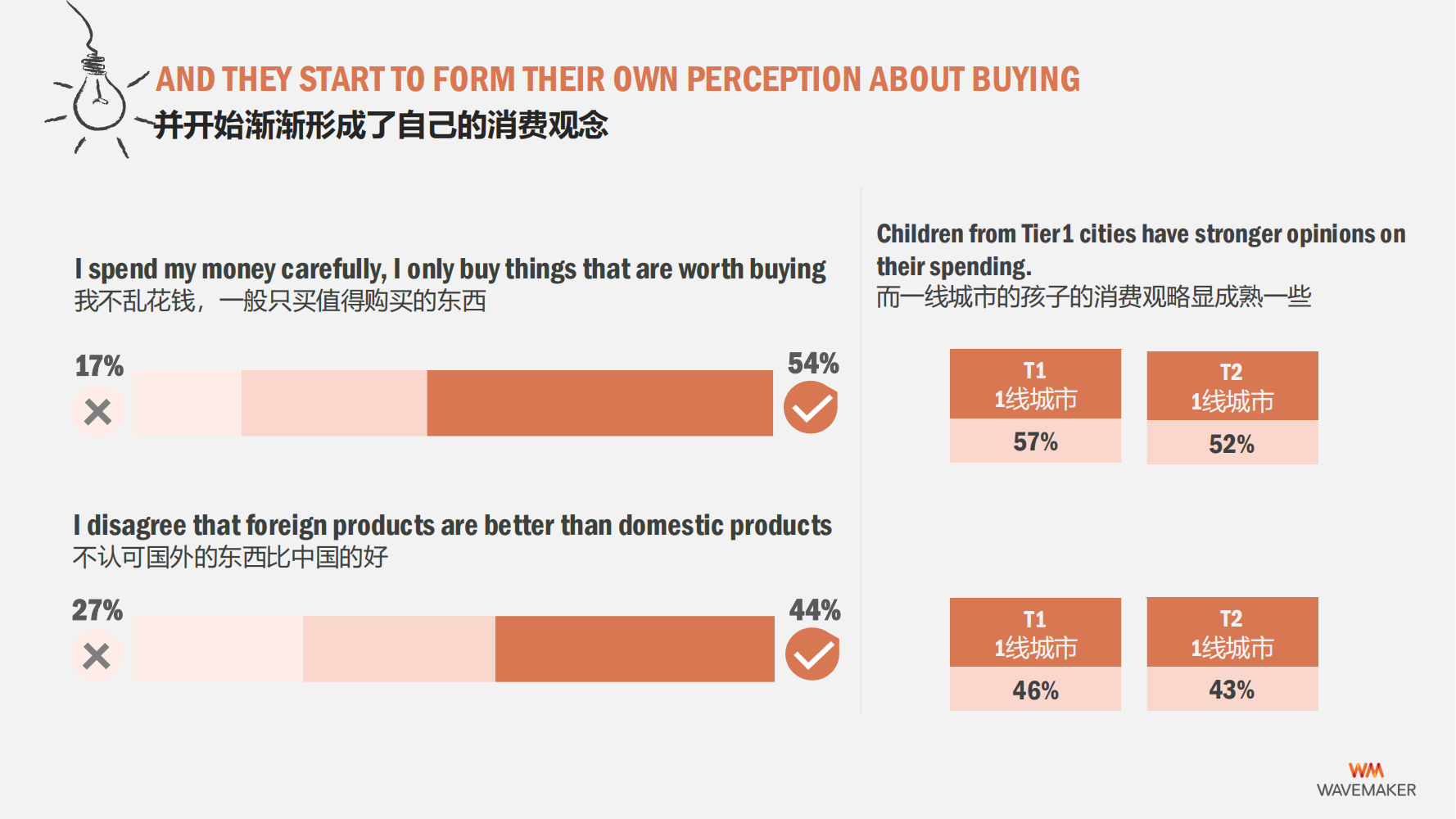Click the checkmark icon below 44%
The image size is (1456, 819).
(x=812, y=654)
